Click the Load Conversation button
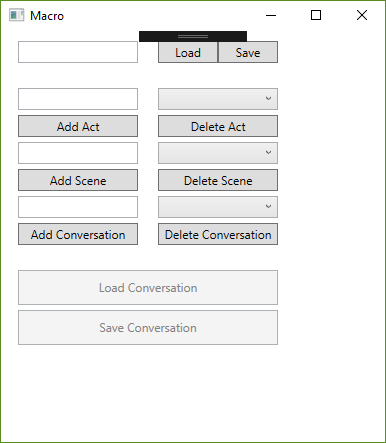The width and height of the screenshot is (386, 443). pos(148,287)
